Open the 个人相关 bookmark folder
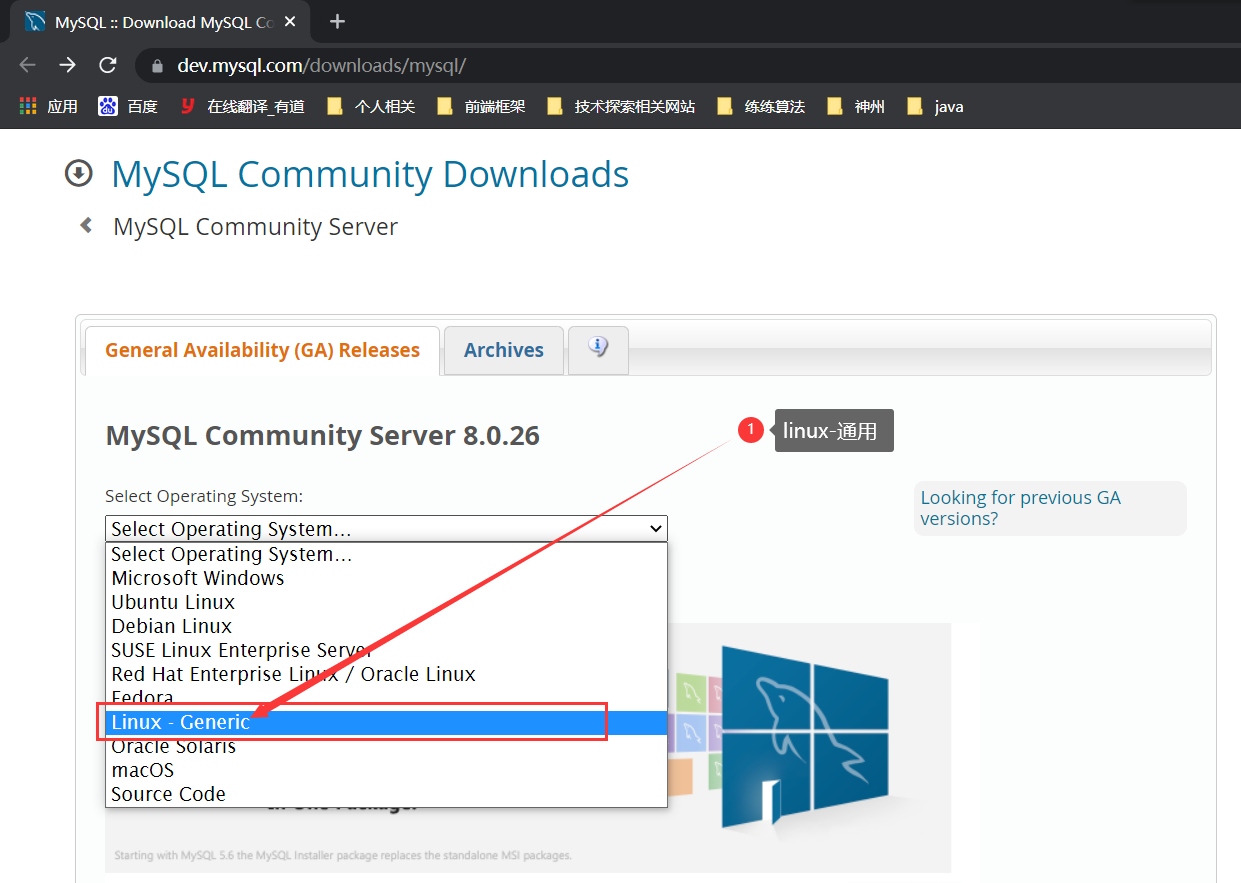The image size is (1241, 883). pyautogui.click(x=371, y=106)
